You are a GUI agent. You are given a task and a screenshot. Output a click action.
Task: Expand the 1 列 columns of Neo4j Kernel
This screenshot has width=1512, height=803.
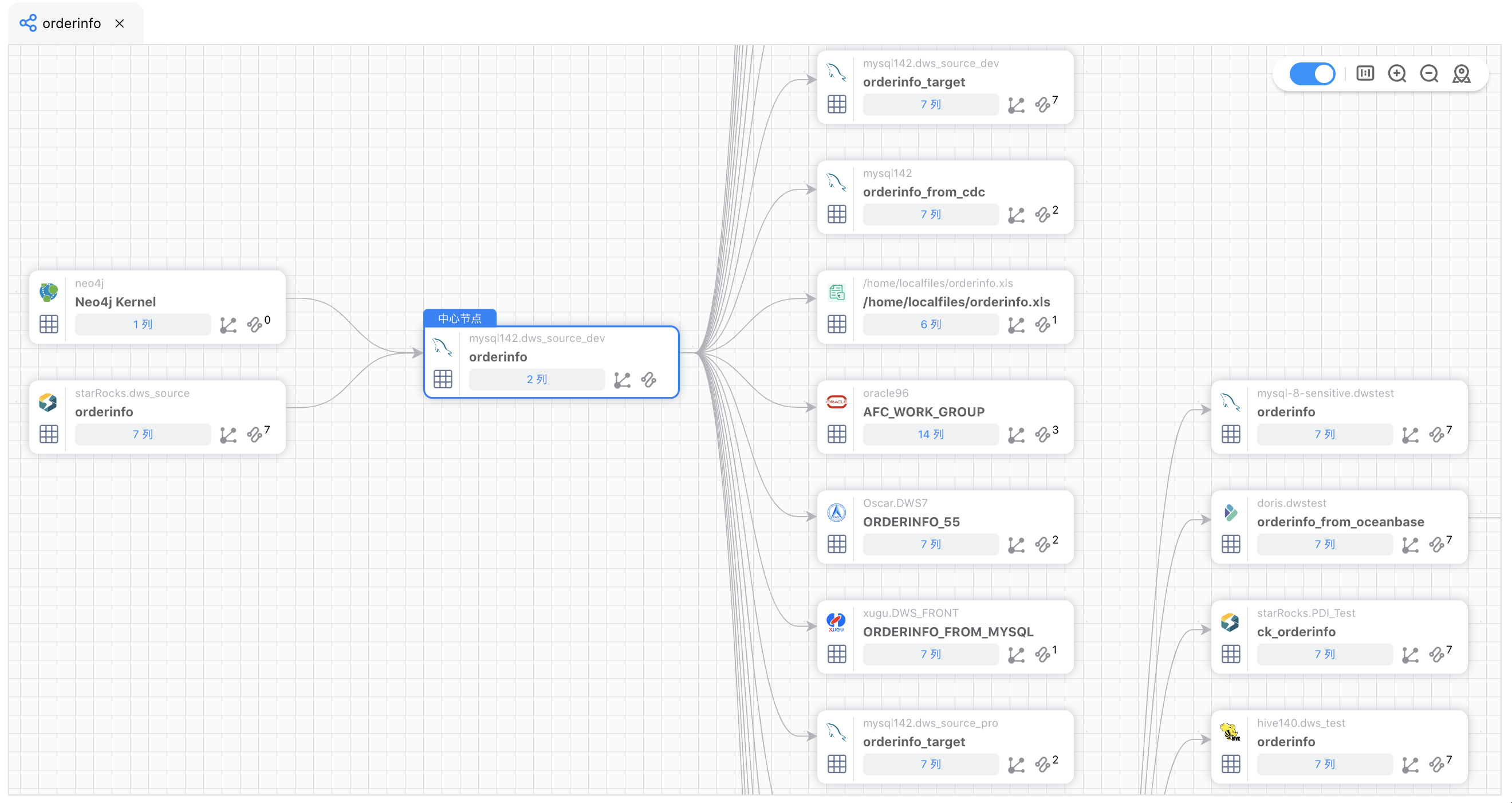142,325
